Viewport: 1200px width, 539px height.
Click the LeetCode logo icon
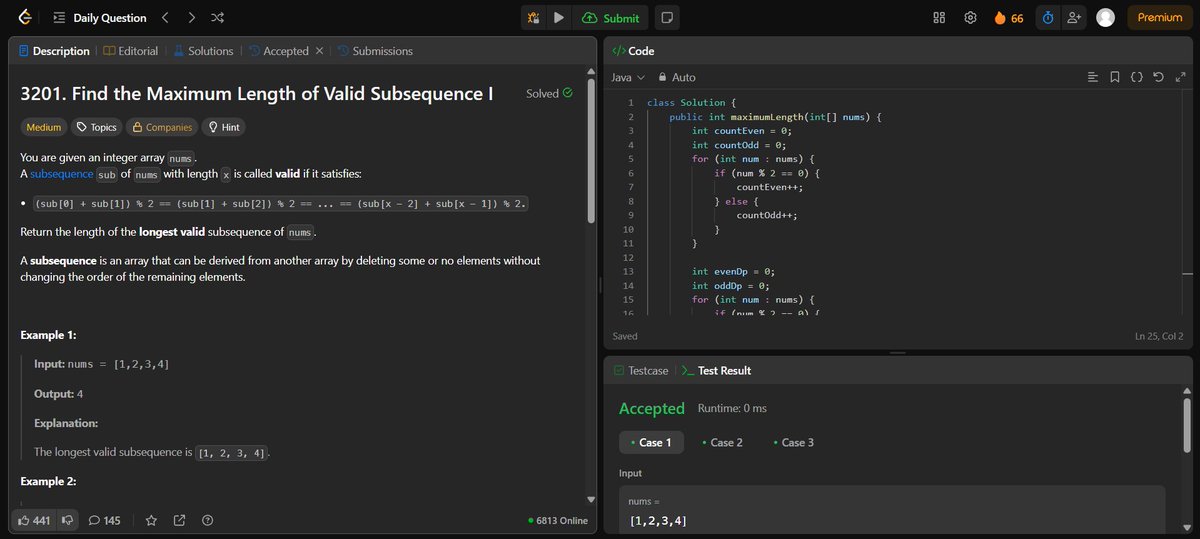[x=25, y=17]
